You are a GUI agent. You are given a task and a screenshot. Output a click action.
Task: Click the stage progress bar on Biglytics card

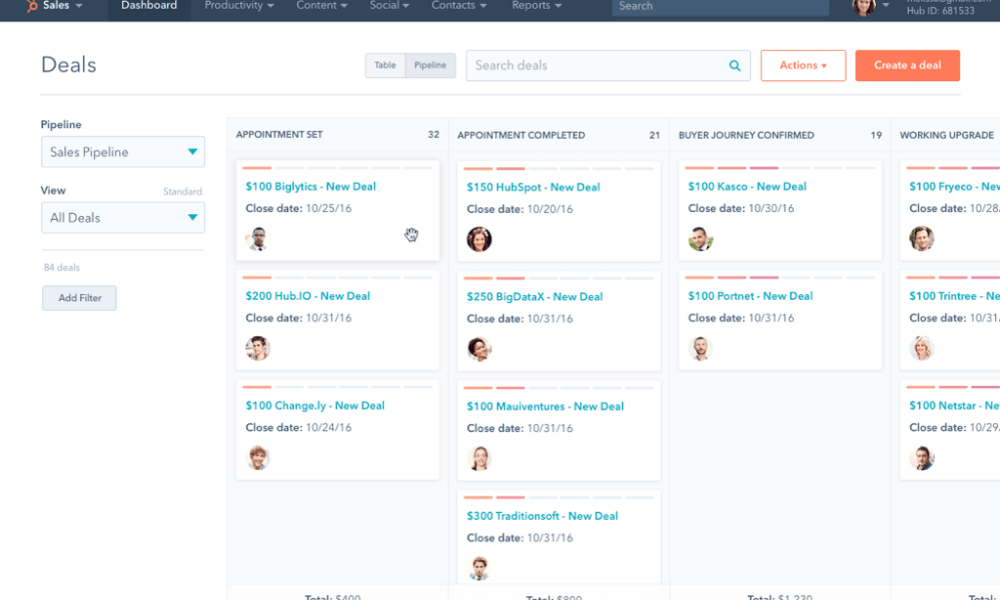click(337, 168)
